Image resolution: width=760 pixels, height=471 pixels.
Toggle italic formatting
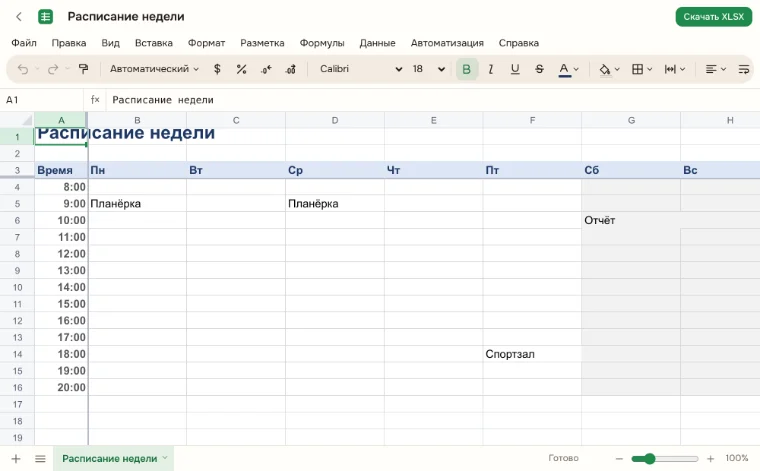pyautogui.click(x=491, y=69)
